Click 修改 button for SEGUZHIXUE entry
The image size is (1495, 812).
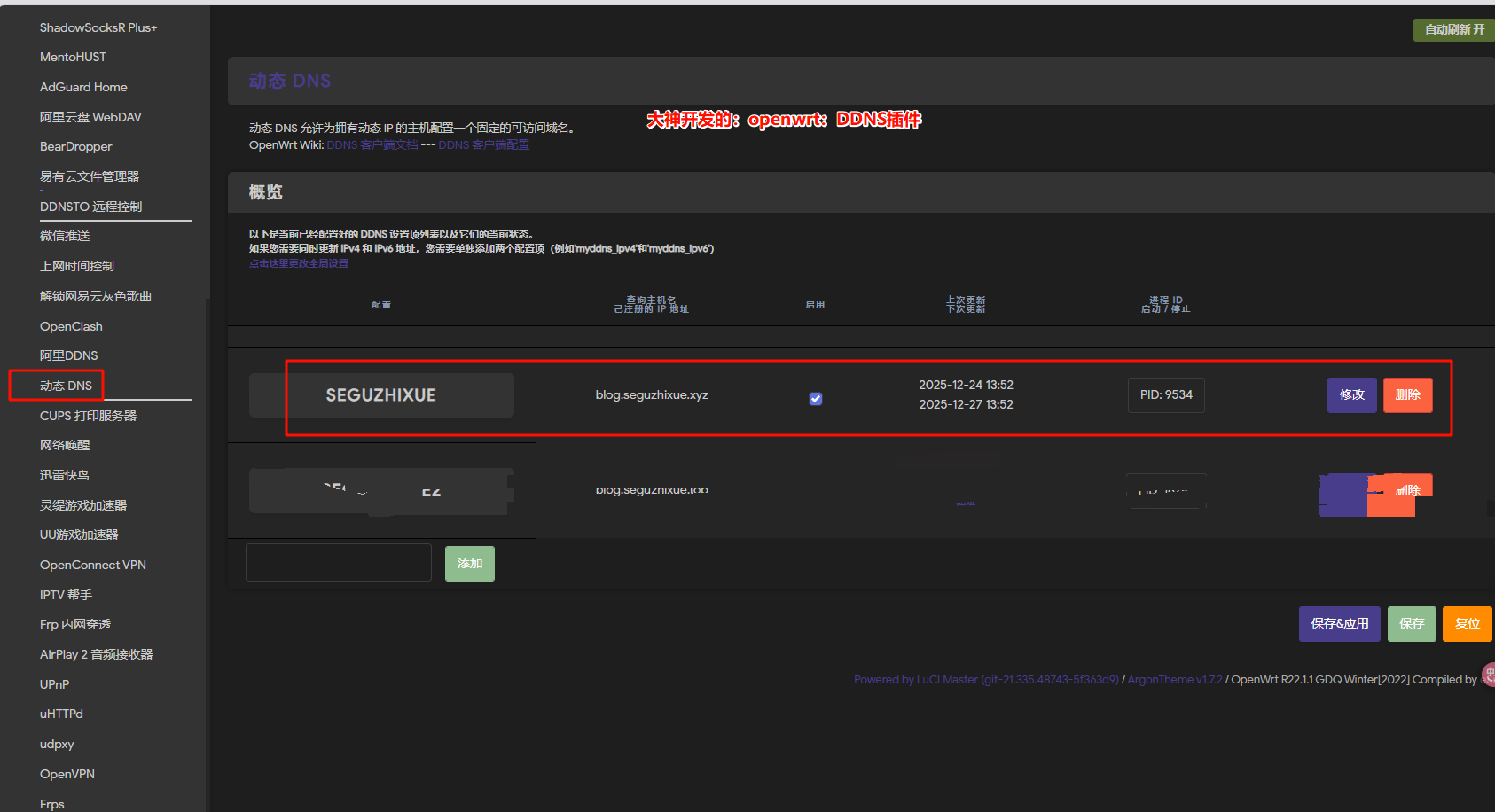coord(1351,395)
